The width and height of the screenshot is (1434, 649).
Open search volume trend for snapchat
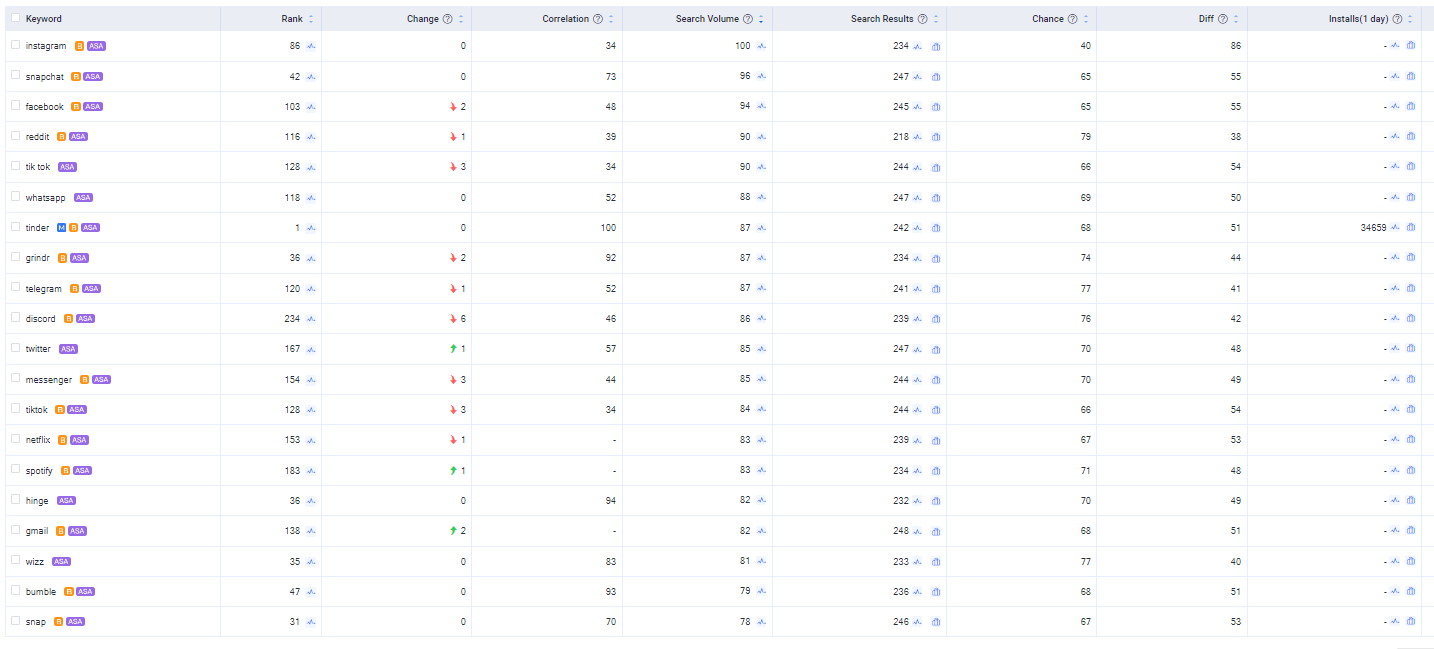point(762,76)
